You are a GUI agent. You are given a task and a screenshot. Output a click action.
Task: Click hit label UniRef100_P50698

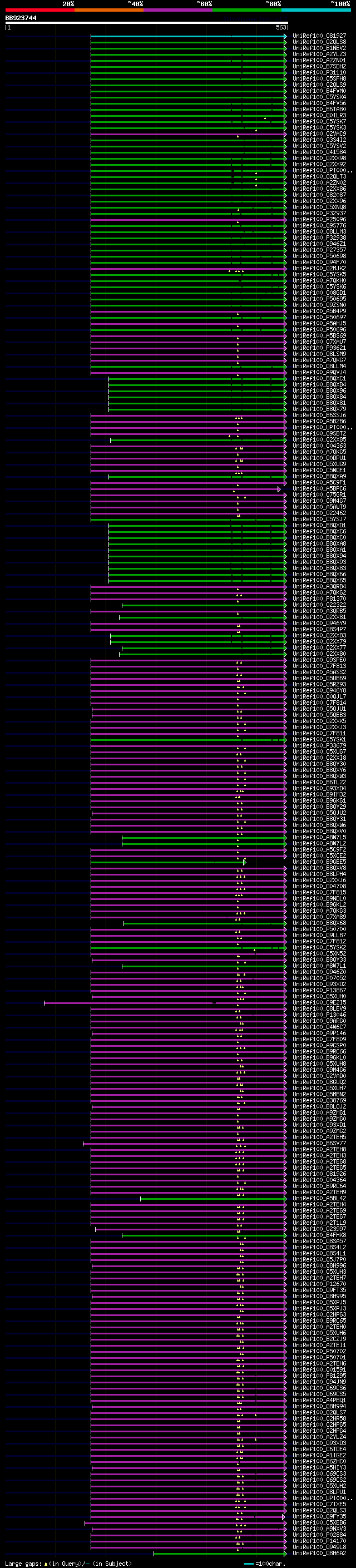coord(319,256)
